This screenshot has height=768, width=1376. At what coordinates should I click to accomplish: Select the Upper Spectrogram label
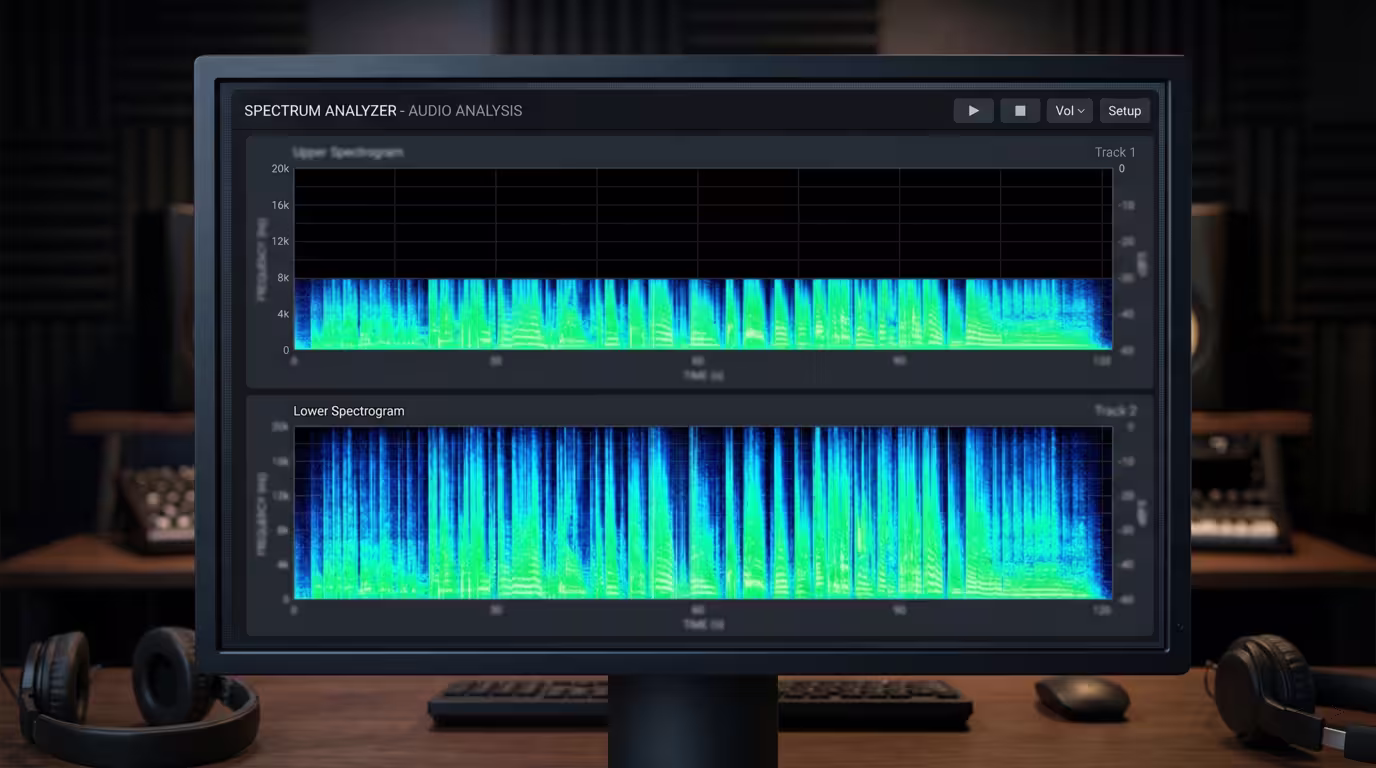pos(348,152)
